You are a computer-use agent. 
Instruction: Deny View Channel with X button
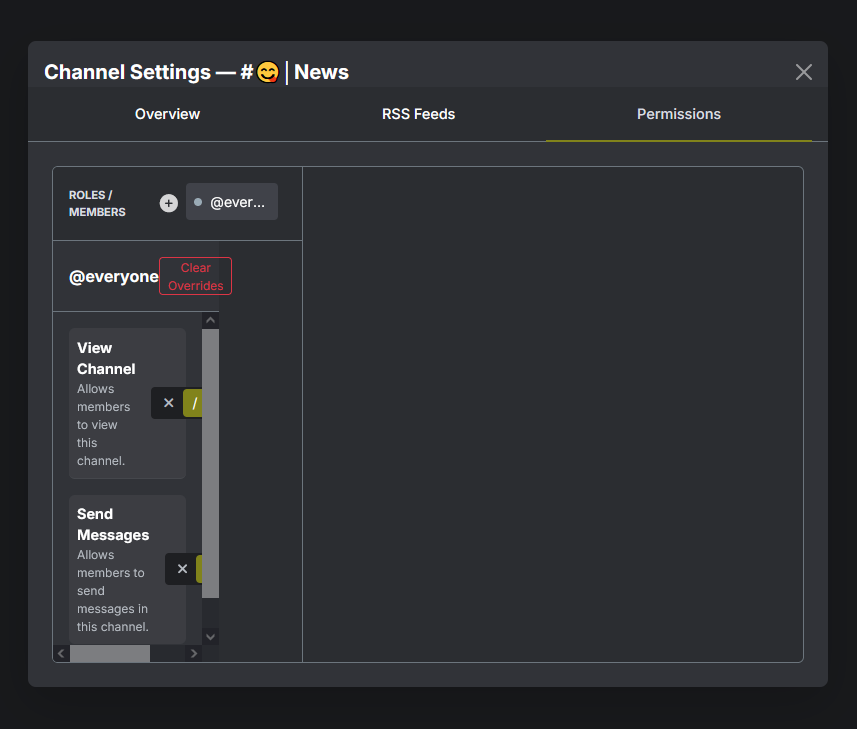tap(168, 403)
